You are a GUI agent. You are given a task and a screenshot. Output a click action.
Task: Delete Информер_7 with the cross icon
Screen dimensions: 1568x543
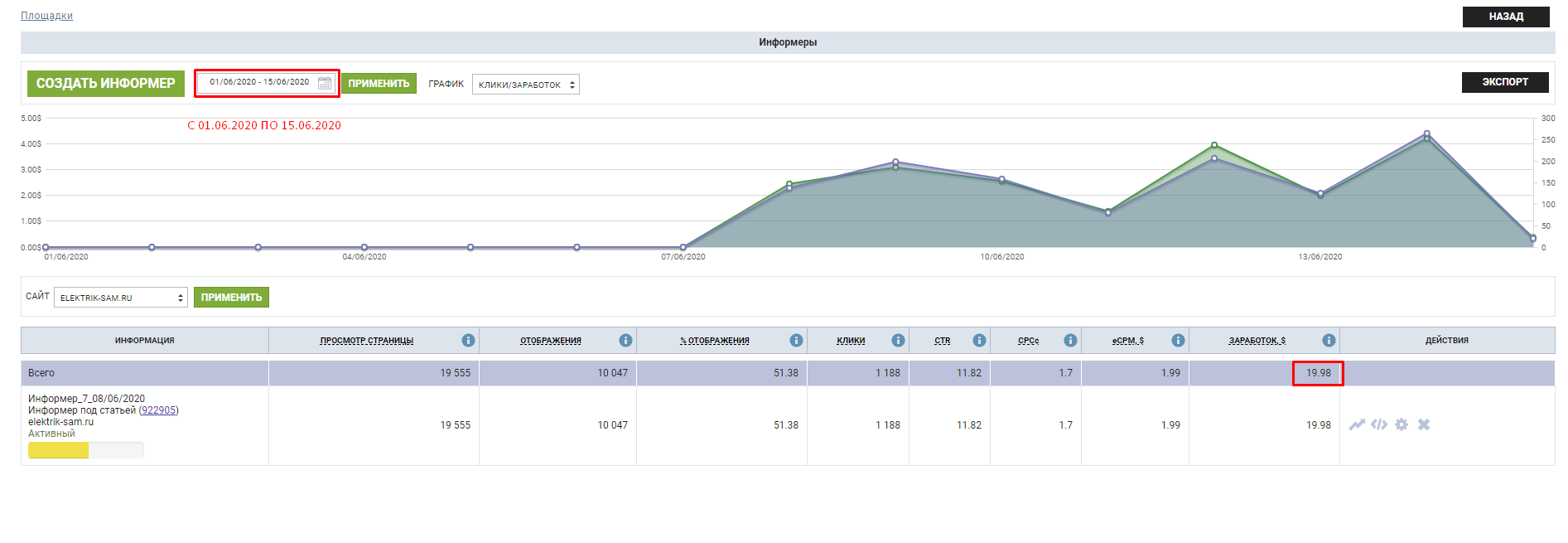point(1423,424)
